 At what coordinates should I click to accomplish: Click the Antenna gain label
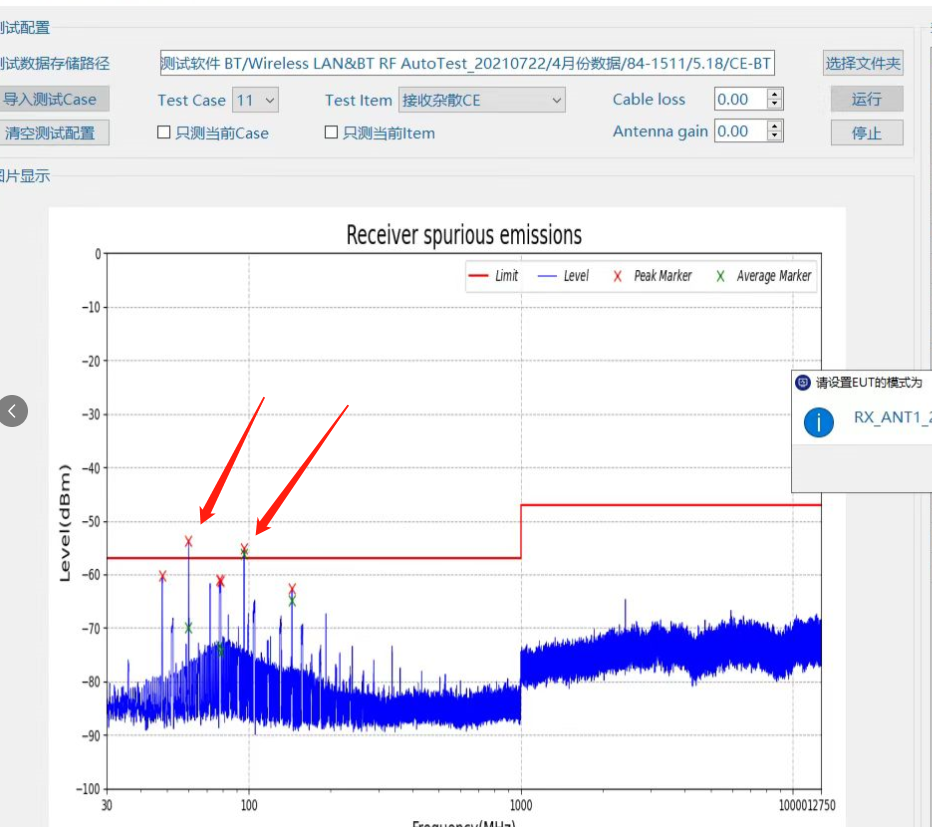point(660,131)
